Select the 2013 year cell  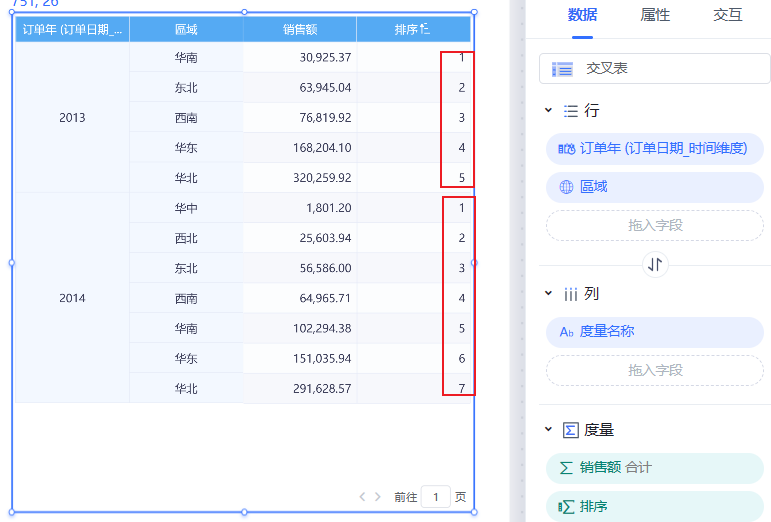tap(72, 117)
